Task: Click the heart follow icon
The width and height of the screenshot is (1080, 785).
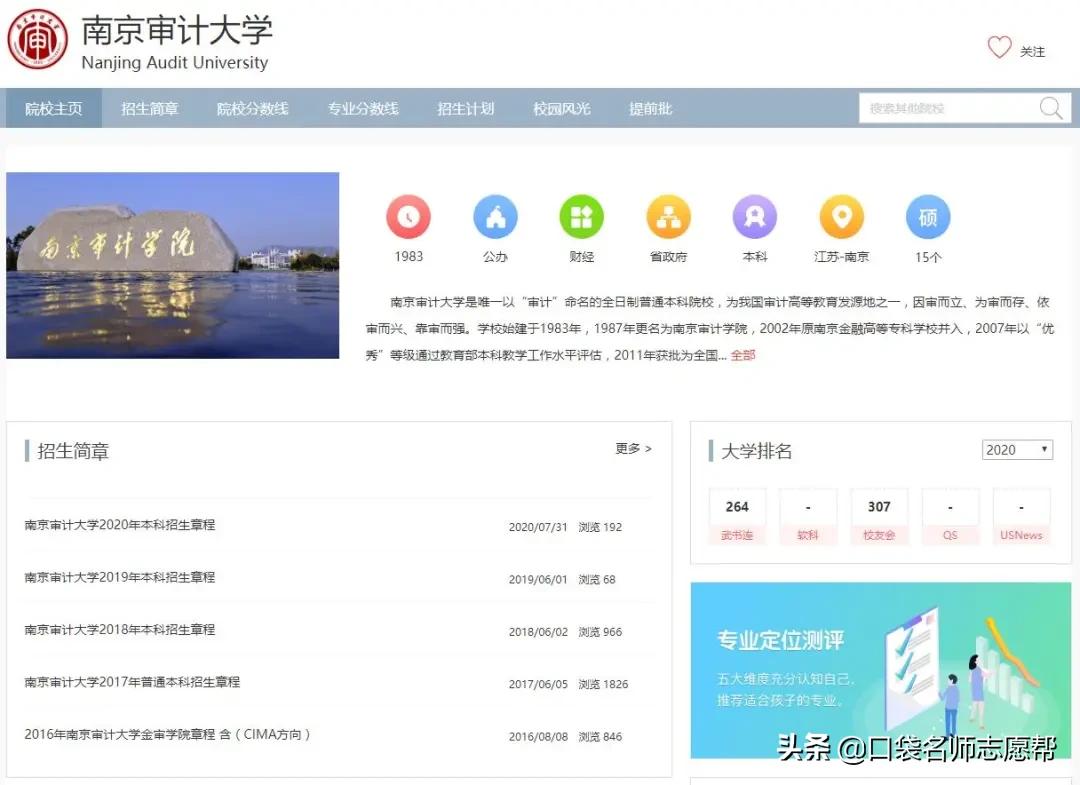Action: (x=999, y=48)
